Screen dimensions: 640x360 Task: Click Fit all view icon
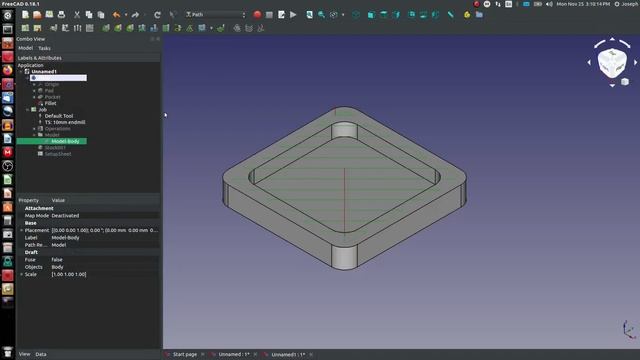coord(309,15)
